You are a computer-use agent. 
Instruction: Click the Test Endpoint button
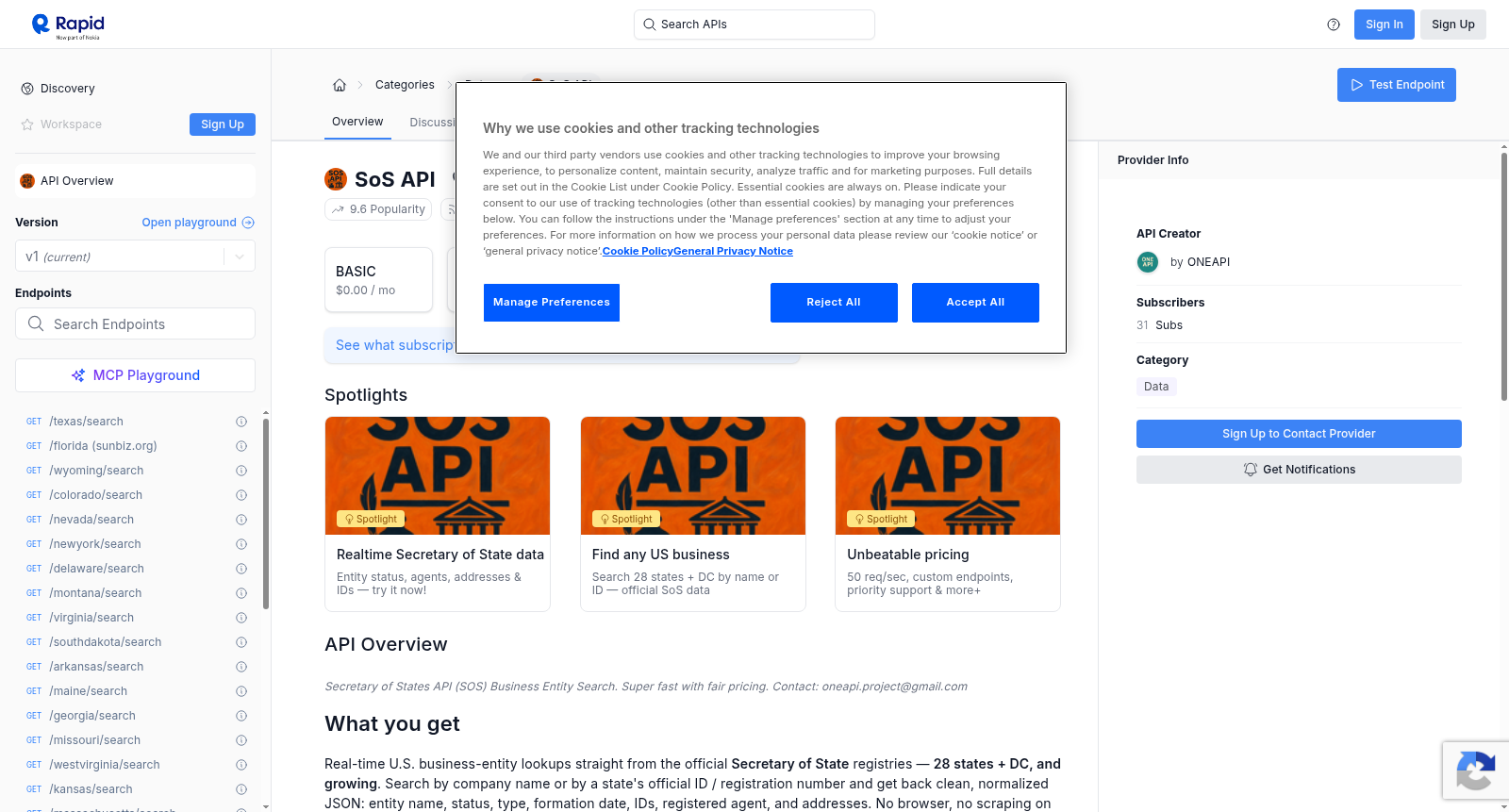point(1397,85)
